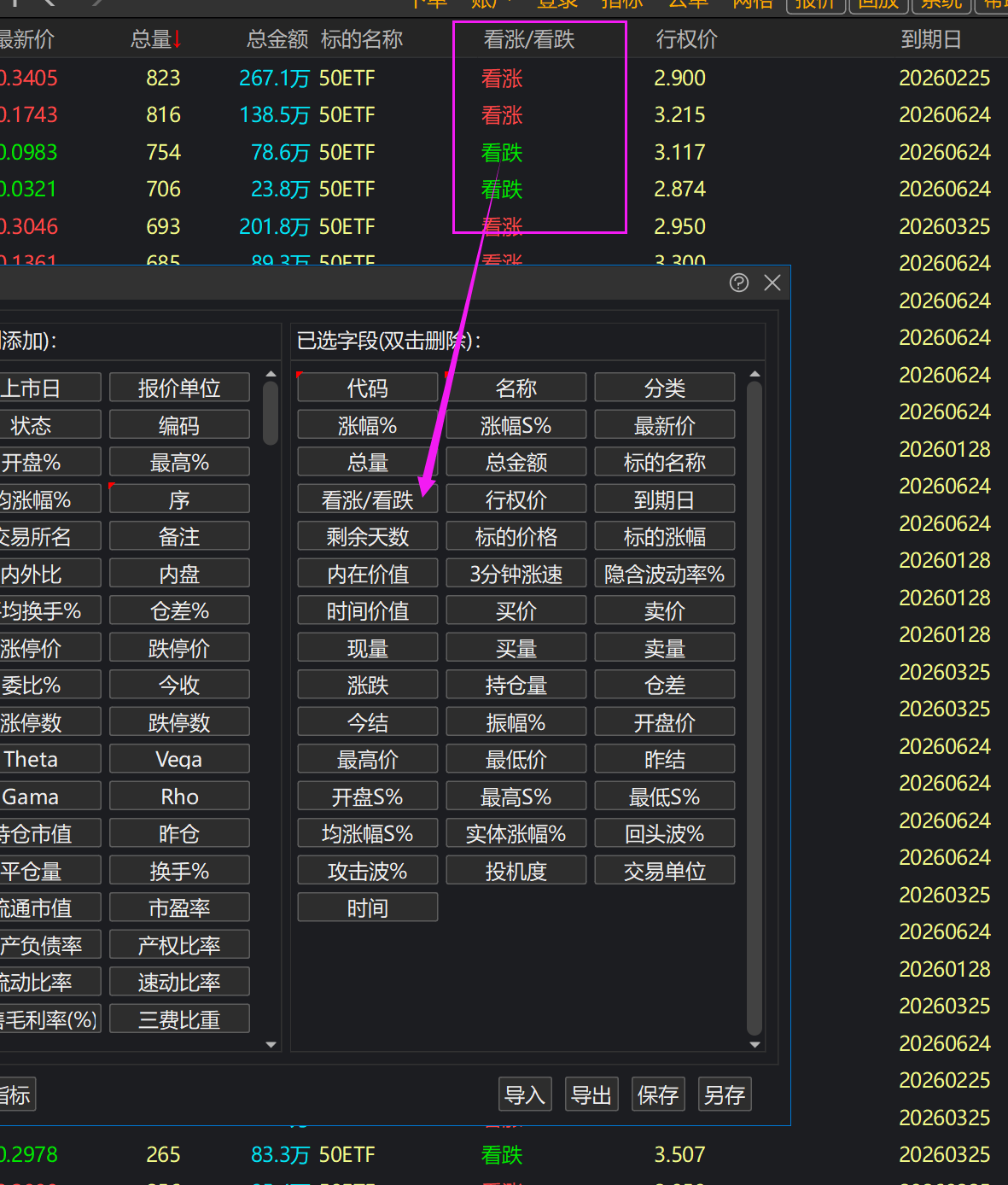Image resolution: width=1008 pixels, height=1185 pixels.
Task: Click down arrow of selected fields scrollbar
Action: point(755,1044)
